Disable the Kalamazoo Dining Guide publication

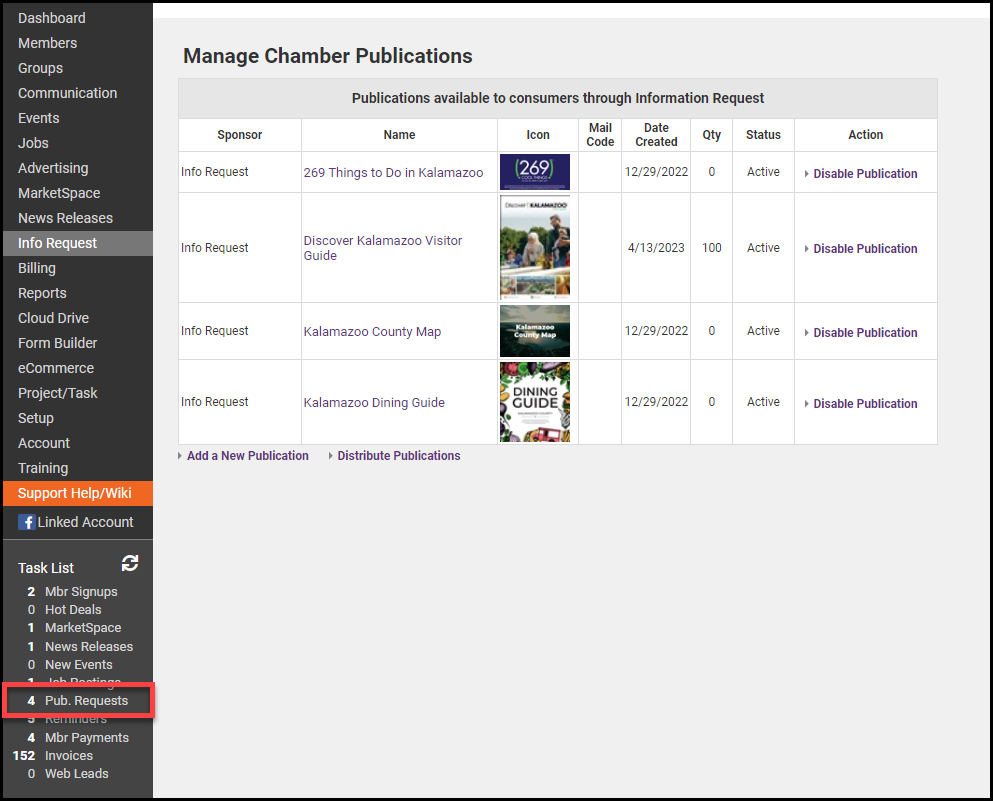[x=864, y=404]
